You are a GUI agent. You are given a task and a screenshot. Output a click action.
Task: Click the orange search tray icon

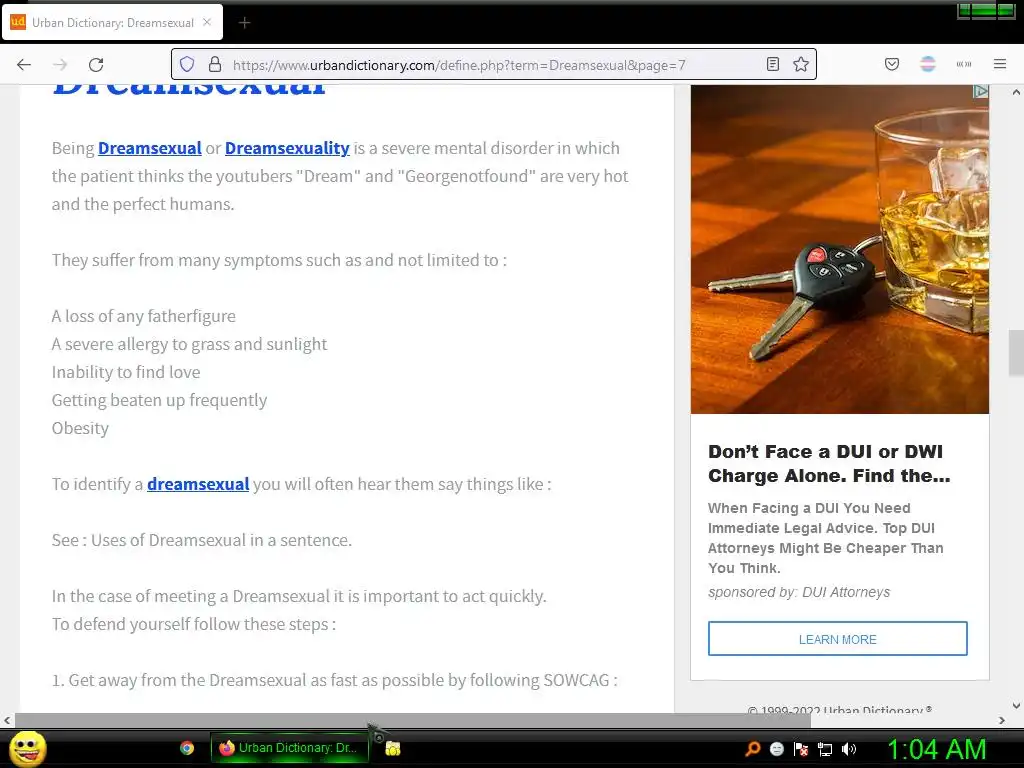pyautogui.click(x=753, y=749)
